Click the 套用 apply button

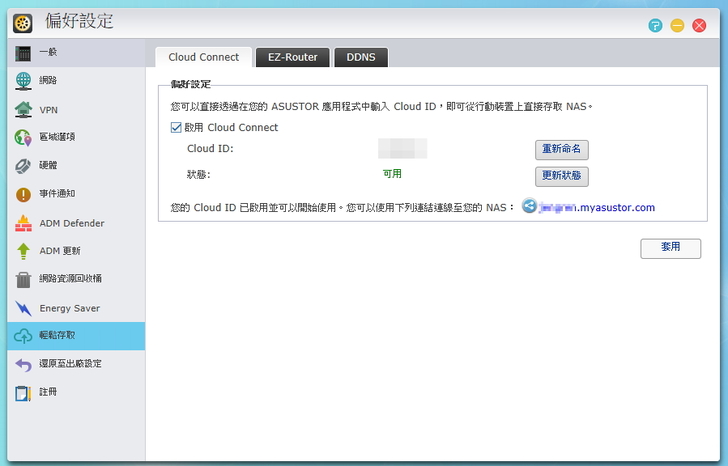click(x=670, y=248)
